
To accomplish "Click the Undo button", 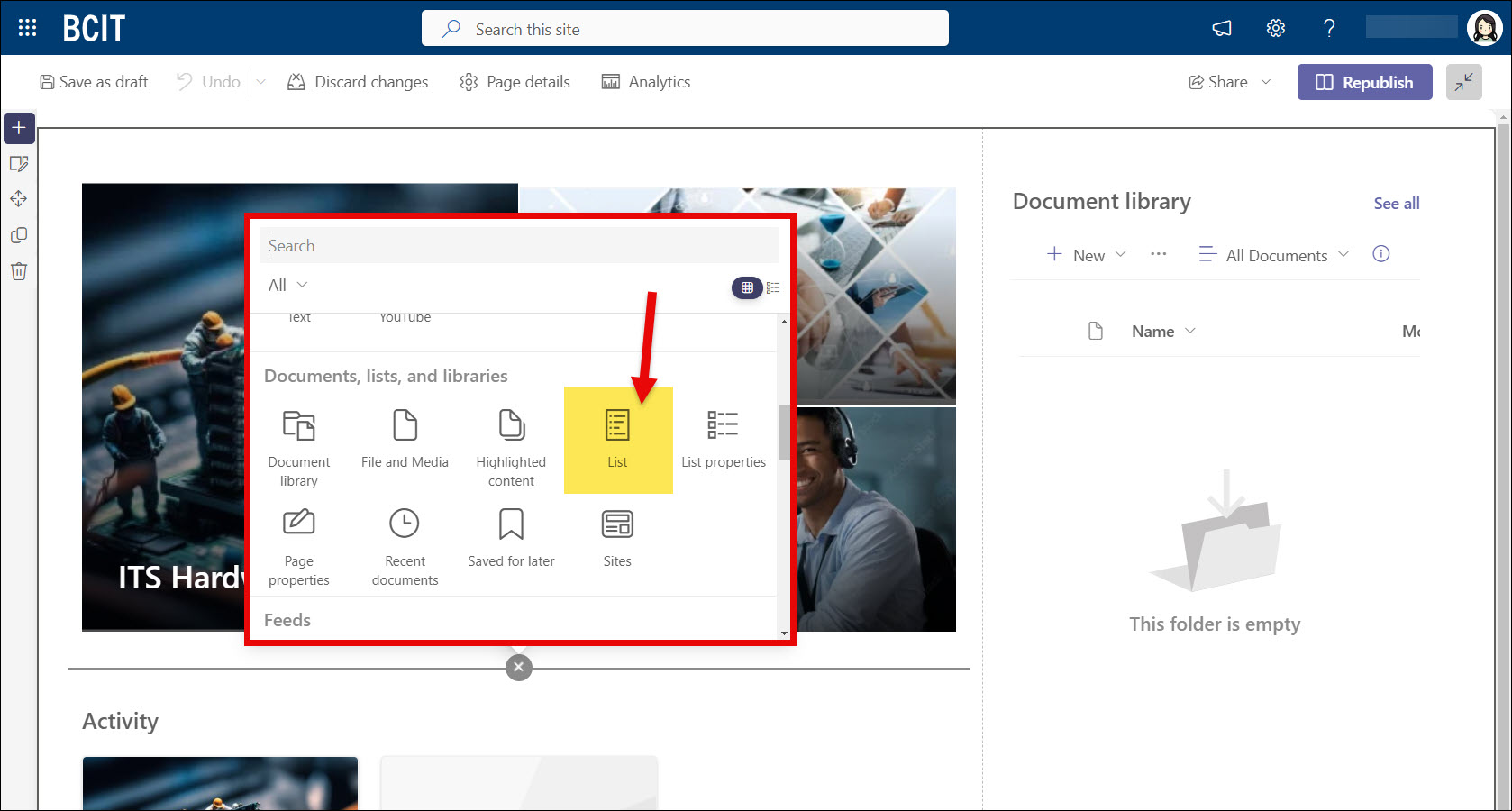I will pyautogui.click(x=208, y=82).
